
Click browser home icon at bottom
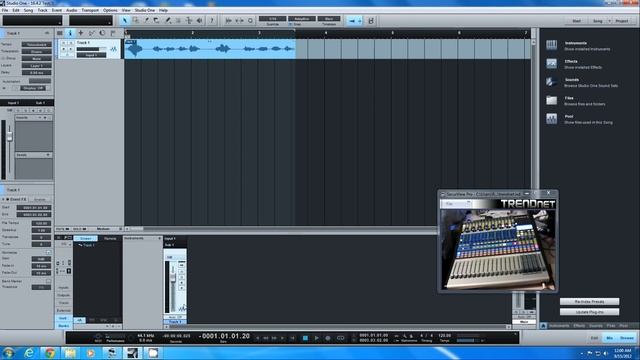point(543,326)
